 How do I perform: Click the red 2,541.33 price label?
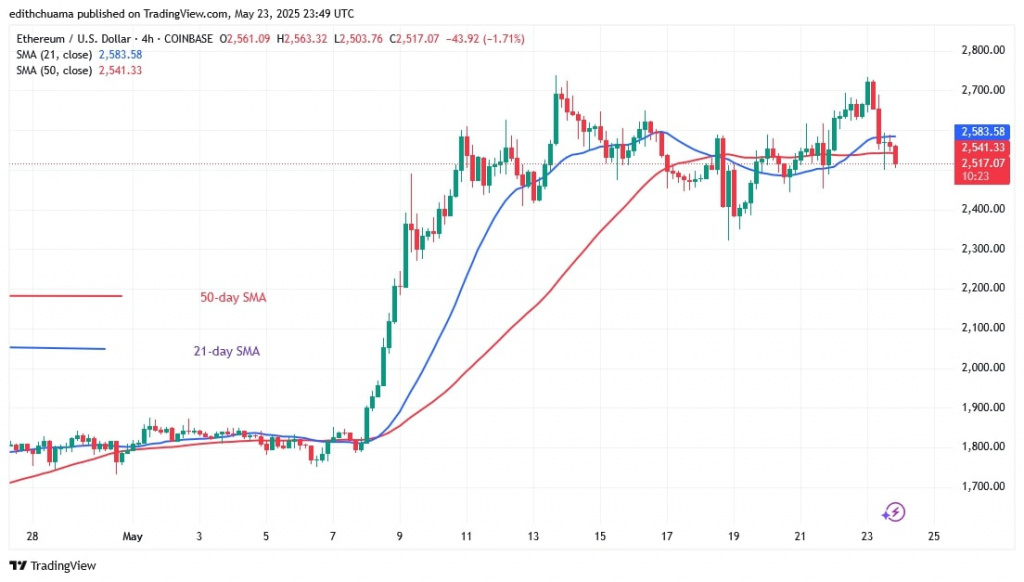[981, 148]
